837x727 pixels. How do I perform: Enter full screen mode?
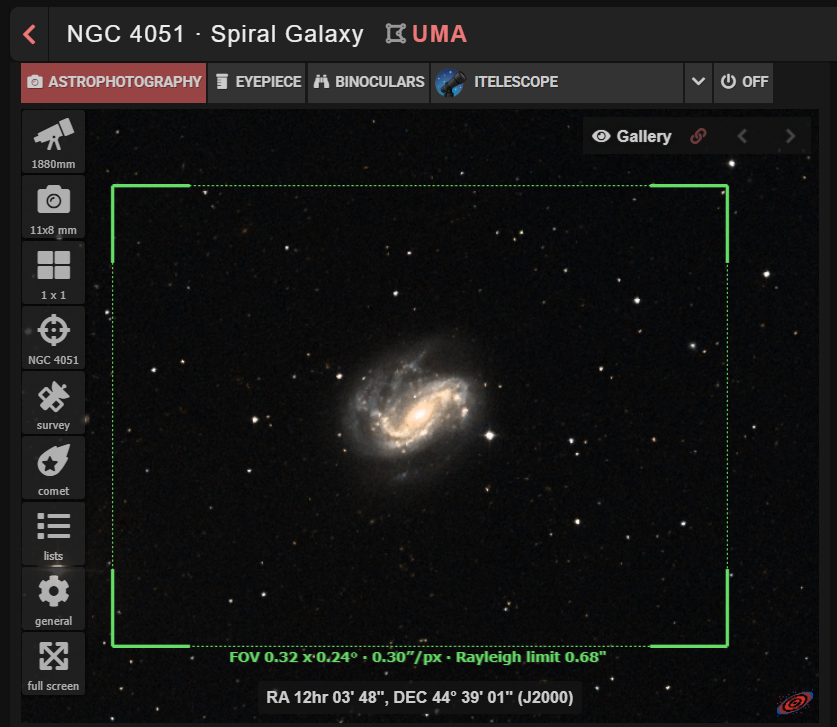tap(53, 663)
